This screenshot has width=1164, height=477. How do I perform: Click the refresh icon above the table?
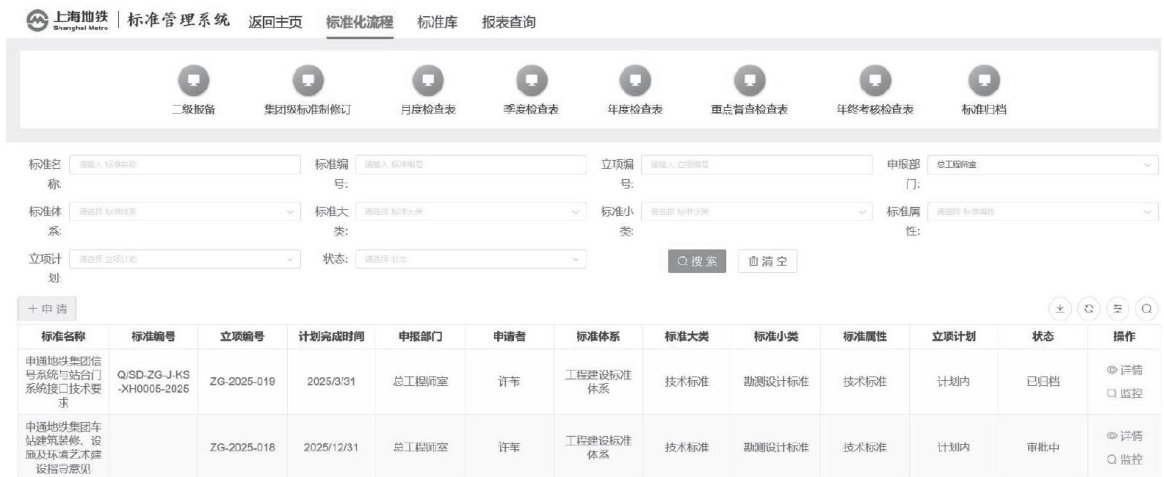[1088, 310]
